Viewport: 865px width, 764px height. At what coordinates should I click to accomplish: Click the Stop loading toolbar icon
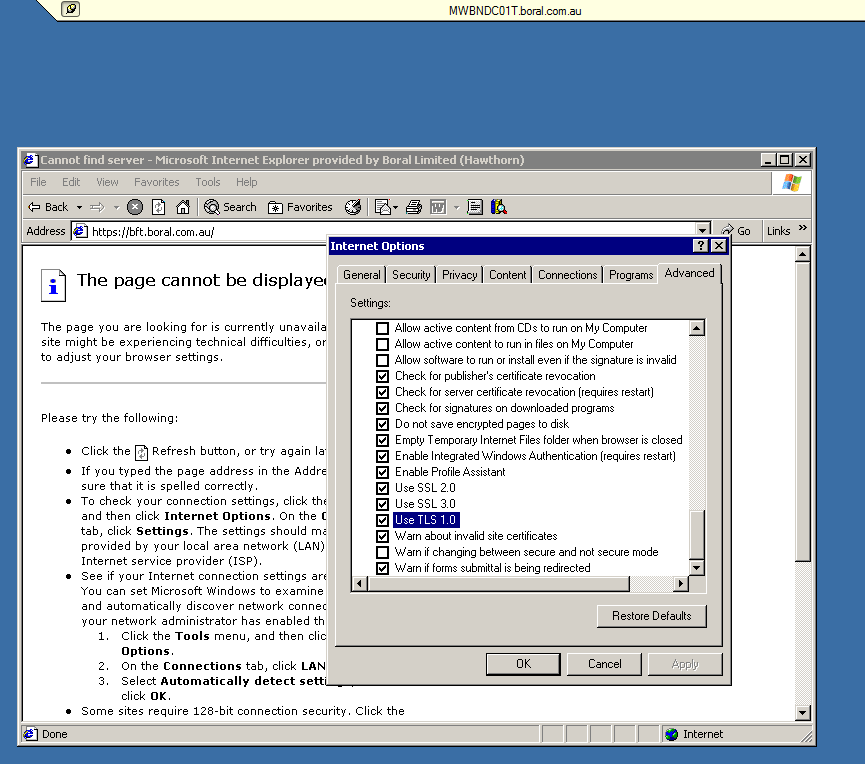tap(134, 207)
